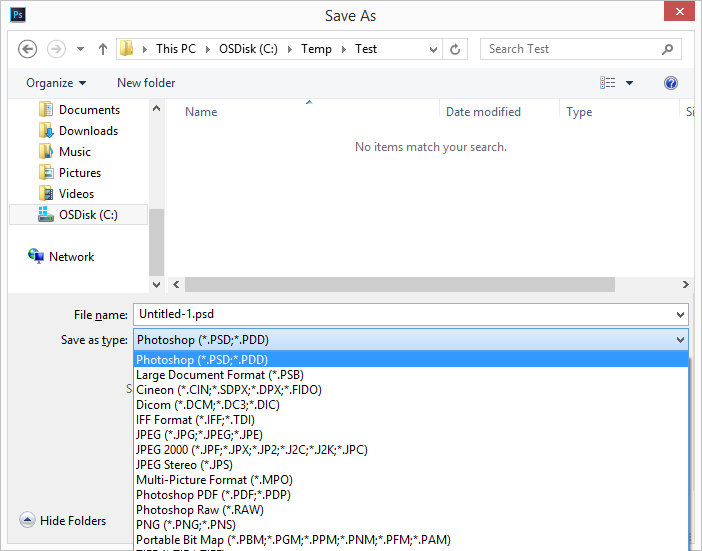Image resolution: width=702 pixels, height=551 pixels.
Task: Click the Photoshop Ps icon in title bar
Action: click(x=18, y=15)
